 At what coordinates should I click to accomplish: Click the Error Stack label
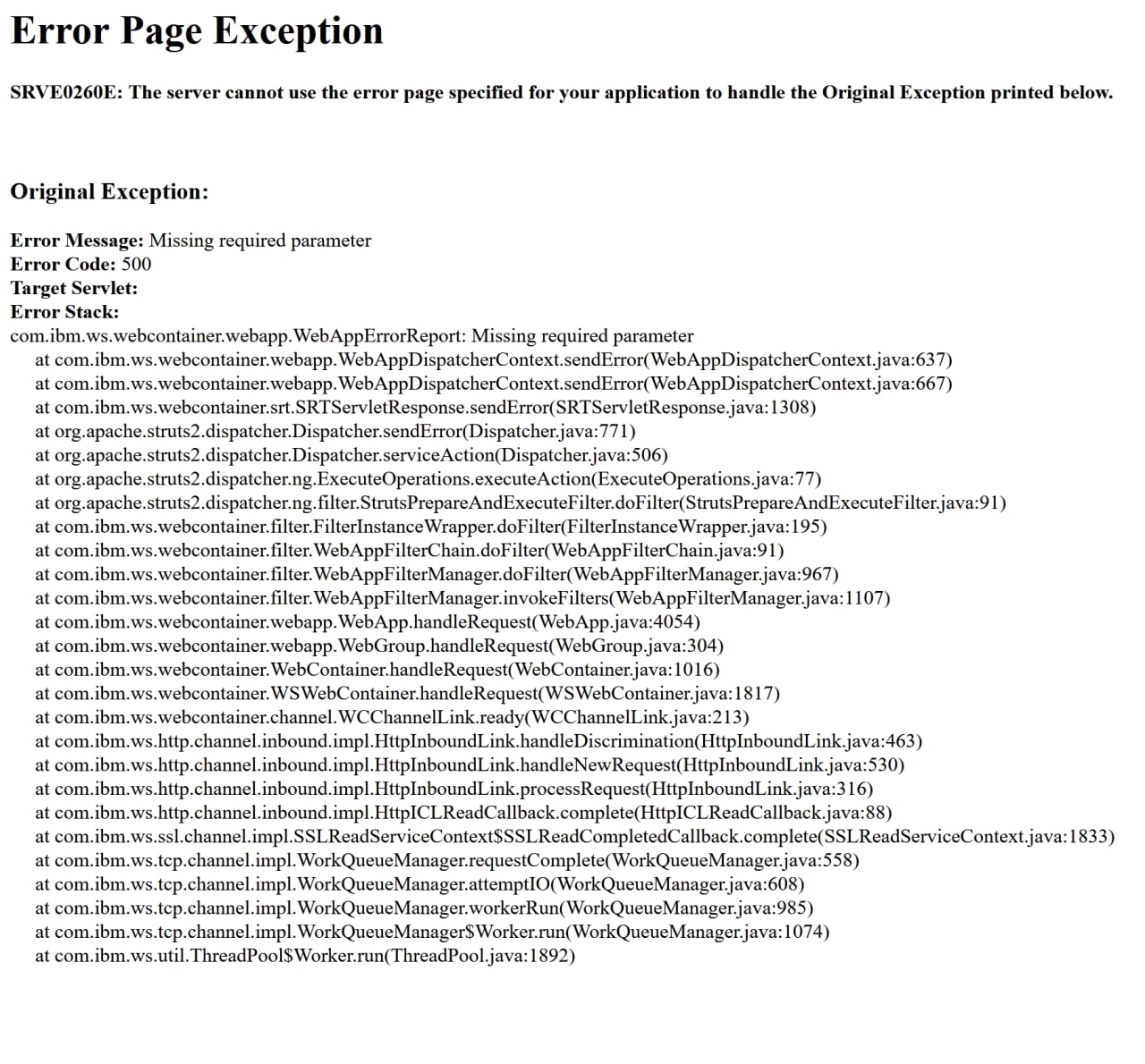pyautogui.click(x=64, y=312)
